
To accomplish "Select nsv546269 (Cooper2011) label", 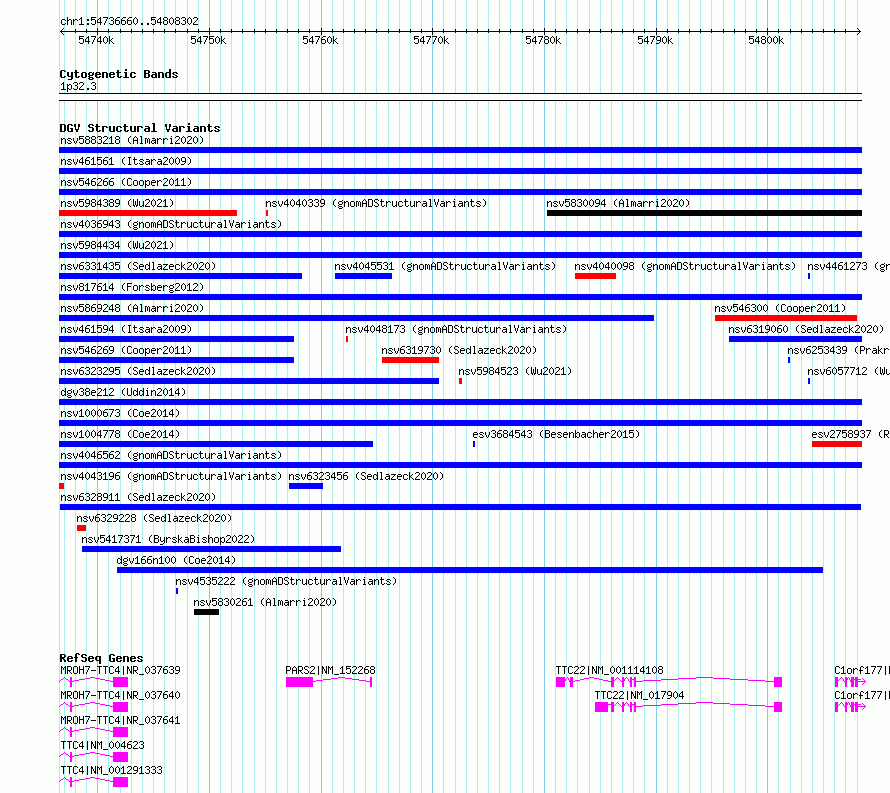I will pyautogui.click(x=126, y=350).
